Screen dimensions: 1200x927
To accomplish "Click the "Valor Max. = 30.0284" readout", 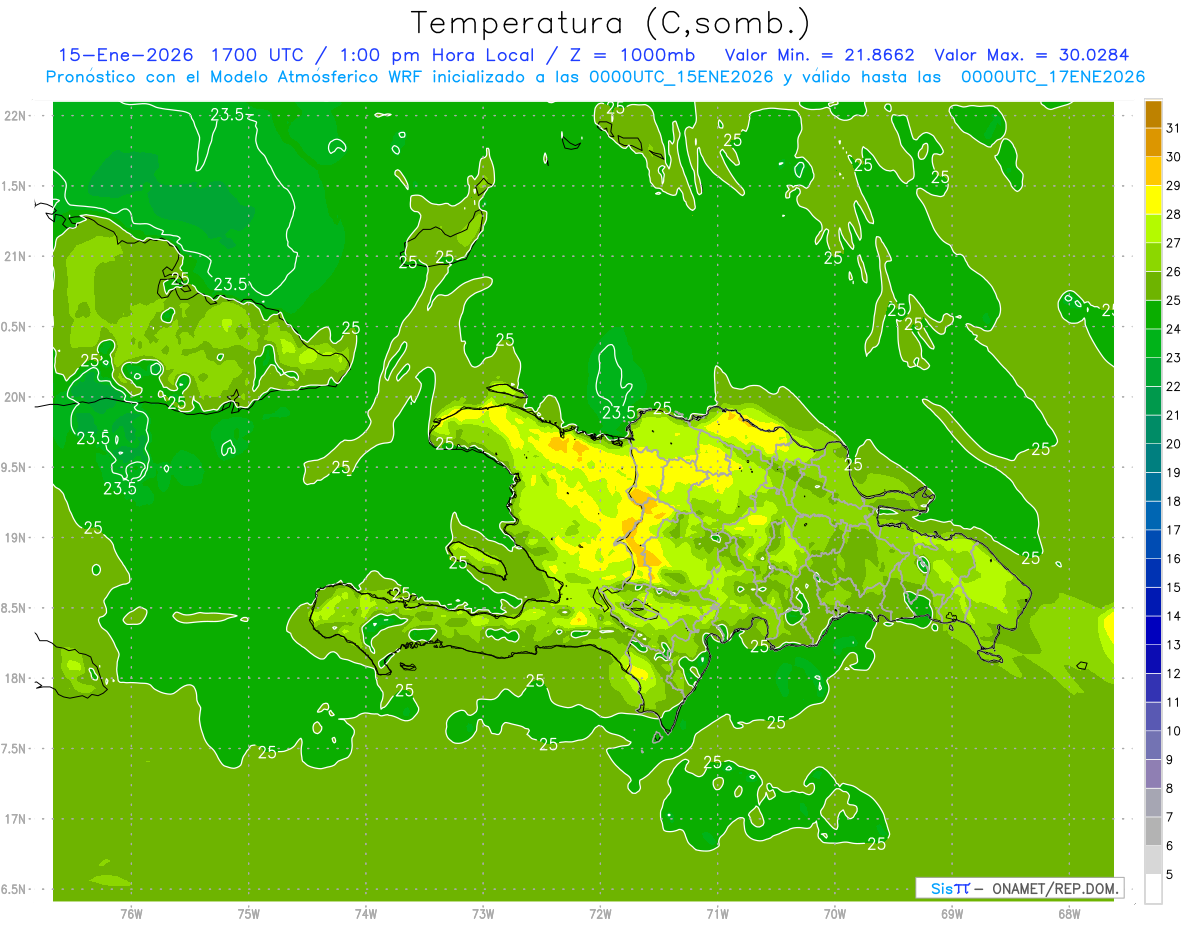I will [1033, 55].
